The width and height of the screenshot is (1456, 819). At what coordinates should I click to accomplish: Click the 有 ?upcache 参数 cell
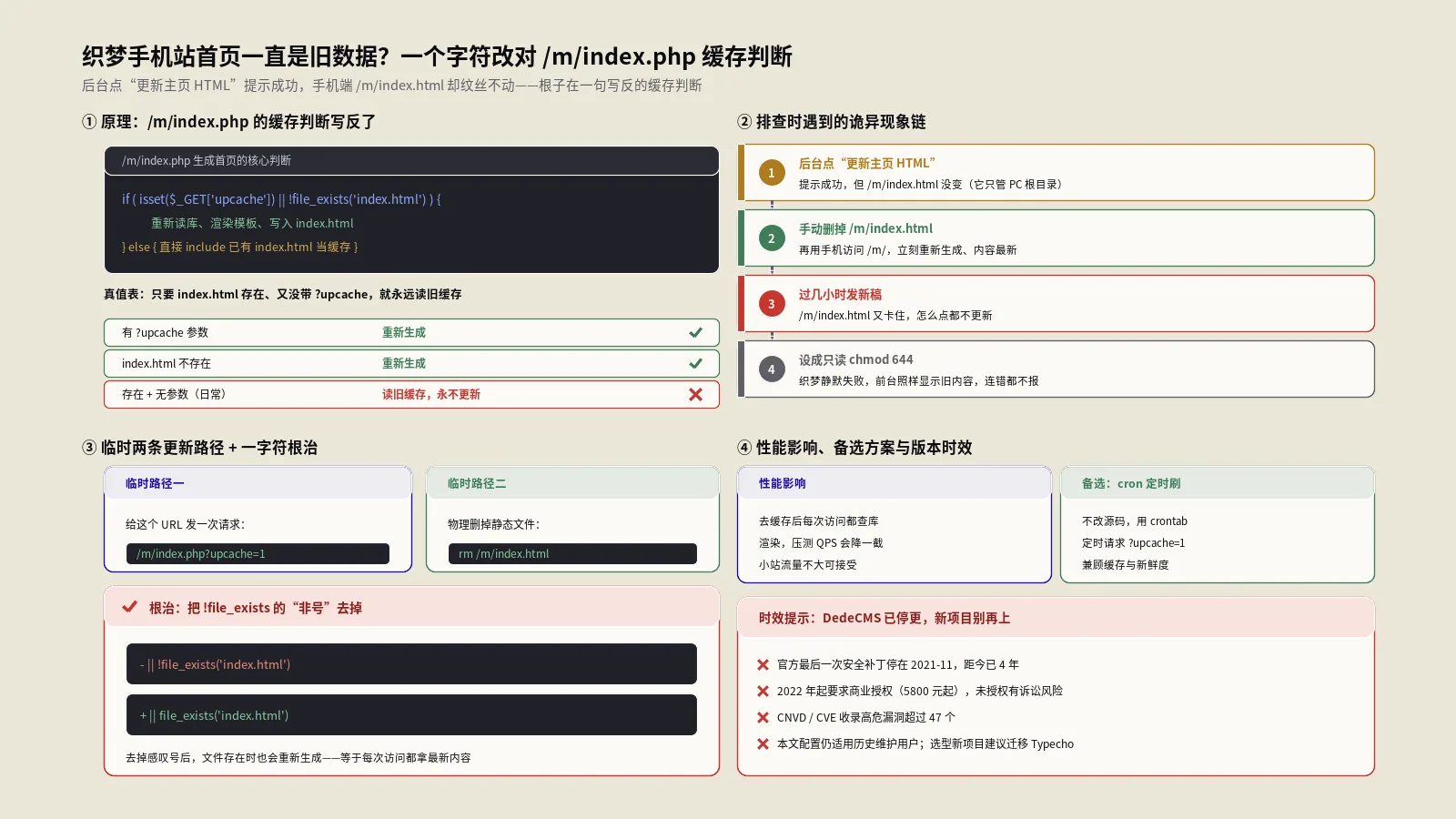[165, 332]
